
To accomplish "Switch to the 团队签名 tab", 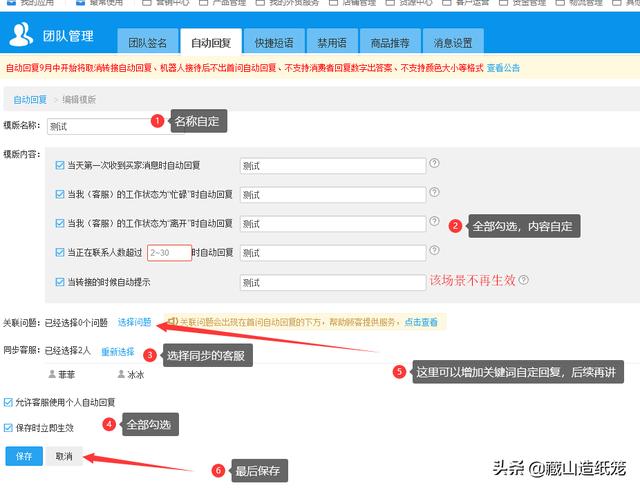I will [x=147, y=43].
